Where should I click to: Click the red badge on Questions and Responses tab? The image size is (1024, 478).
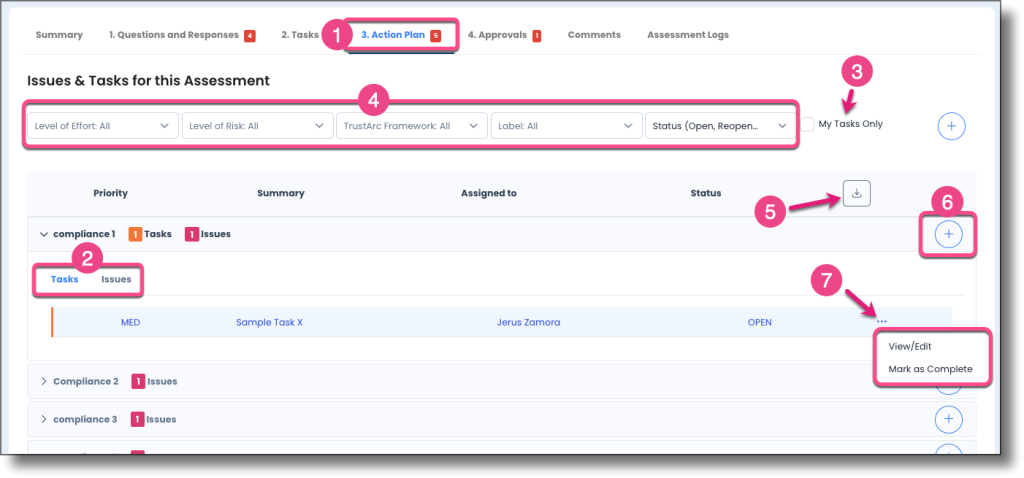tap(249, 36)
